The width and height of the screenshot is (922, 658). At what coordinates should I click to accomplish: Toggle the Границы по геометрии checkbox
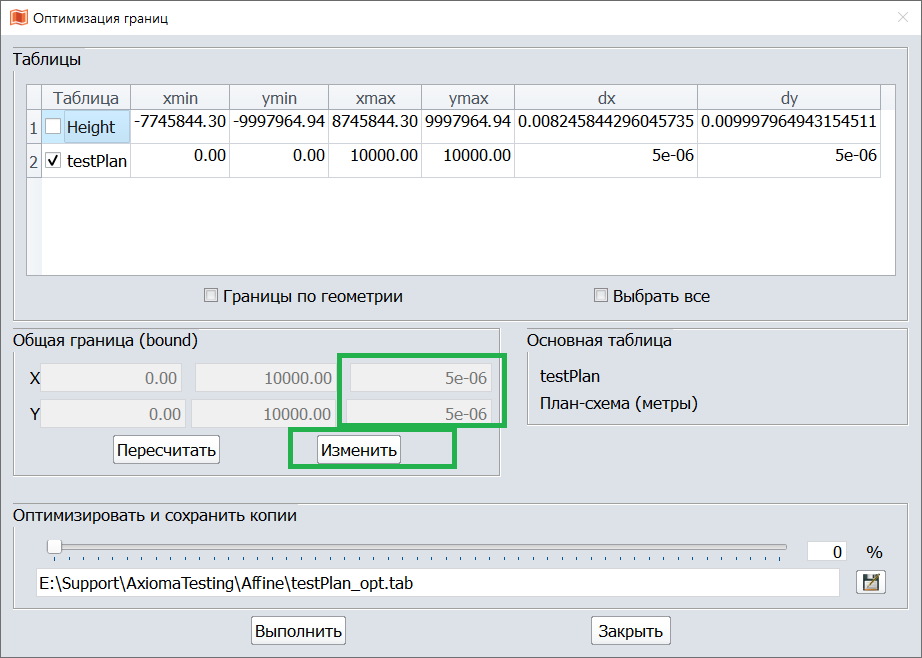(x=211, y=296)
